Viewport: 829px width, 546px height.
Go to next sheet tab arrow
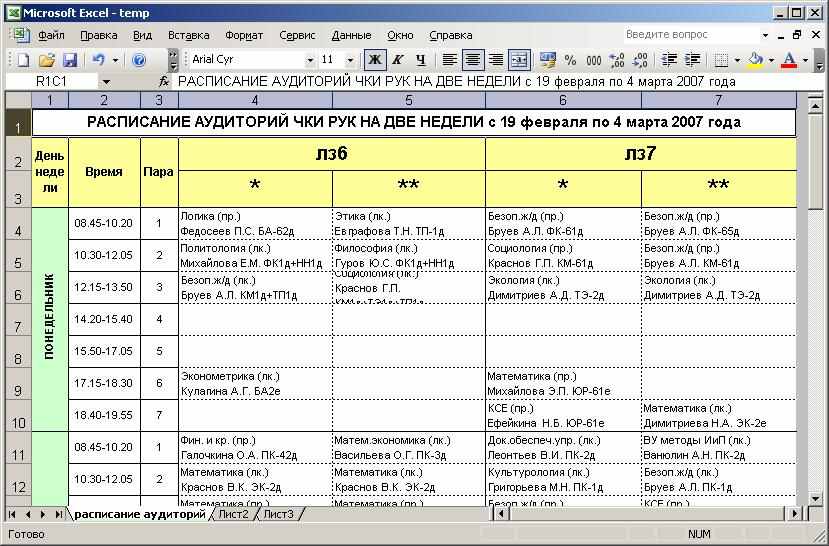[42, 514]
